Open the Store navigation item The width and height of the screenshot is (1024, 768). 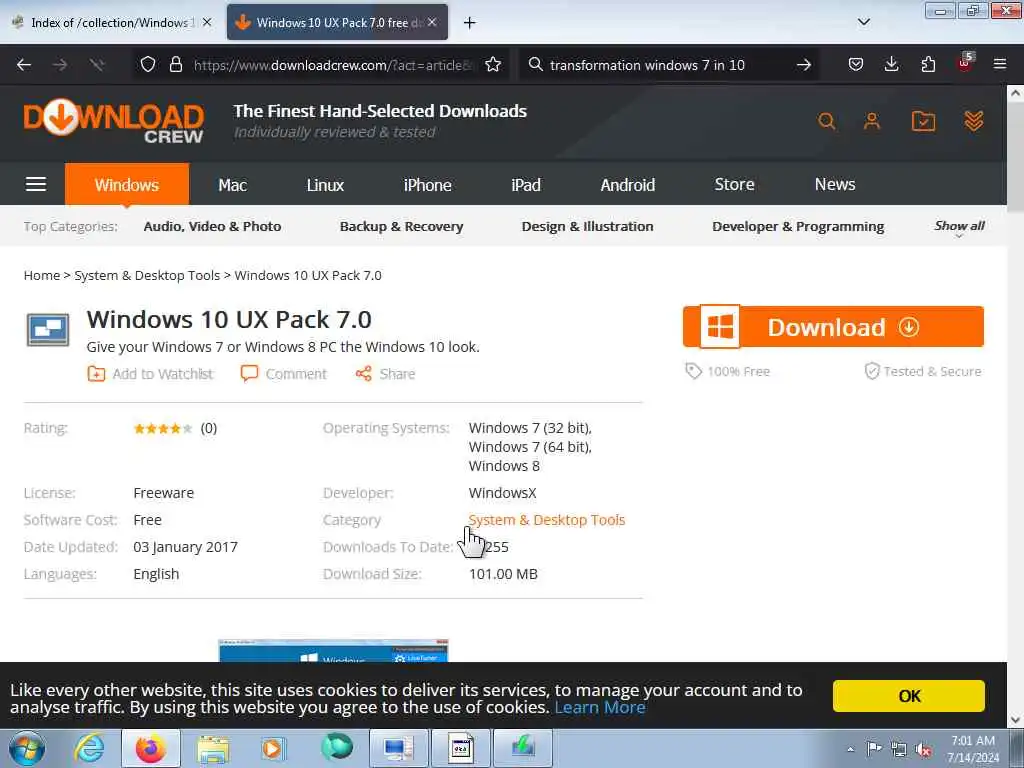tap(734, 184)
